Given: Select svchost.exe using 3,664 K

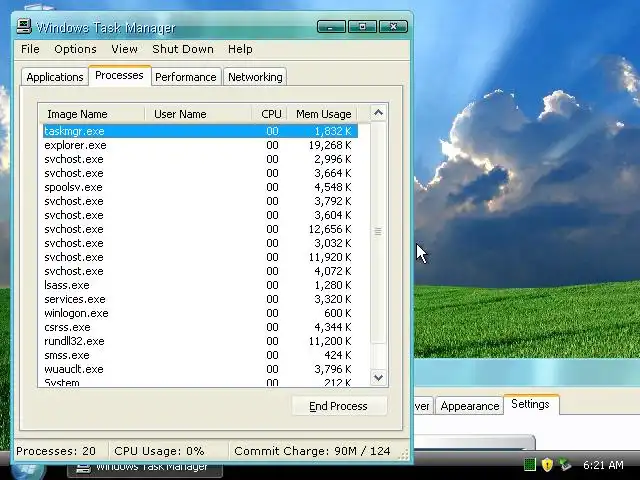Looking at the screenshot, I should pos(200,173).
